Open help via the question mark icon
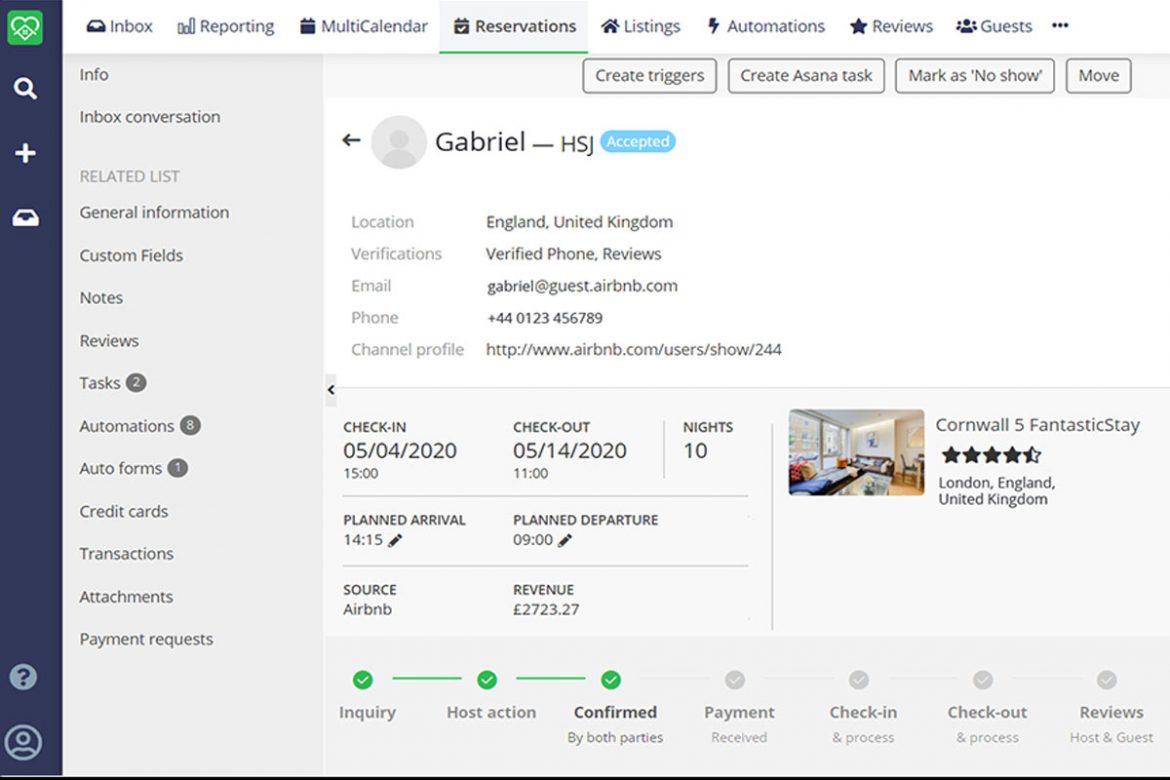Image resolution: width=1170 pixels, height=780 pixels. tap(23, 677)
